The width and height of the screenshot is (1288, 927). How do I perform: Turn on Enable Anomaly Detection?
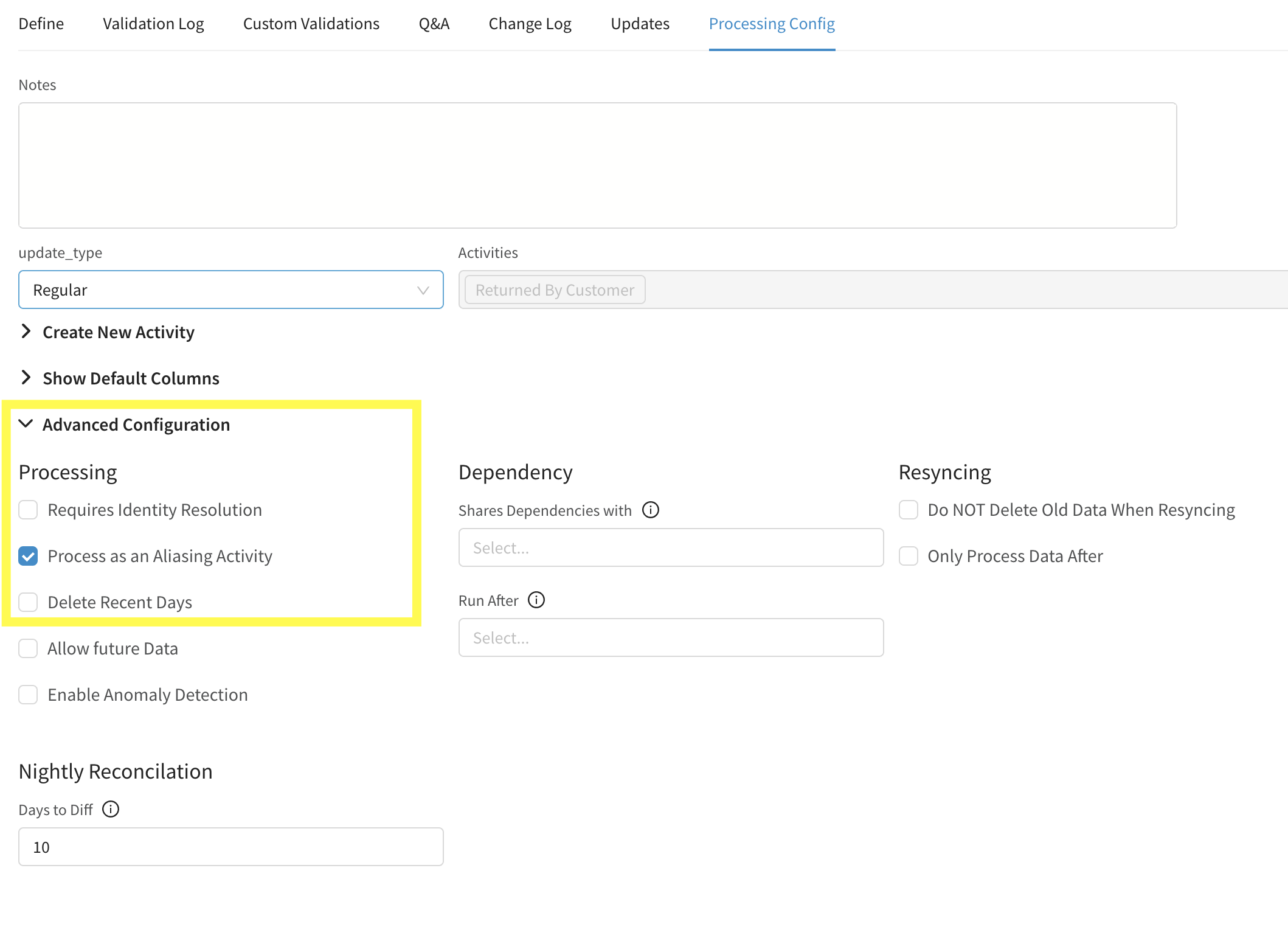click(28, 695)
